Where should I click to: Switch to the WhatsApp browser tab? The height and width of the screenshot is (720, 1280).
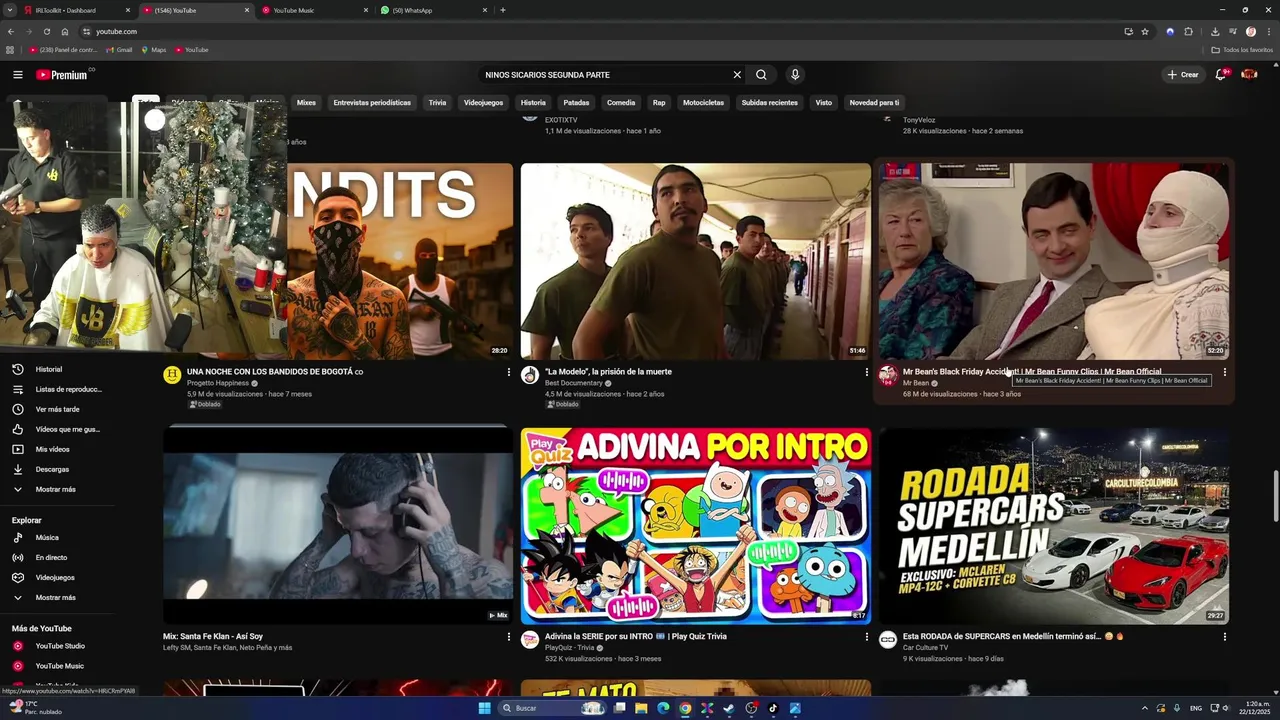[x=435, y=10]
